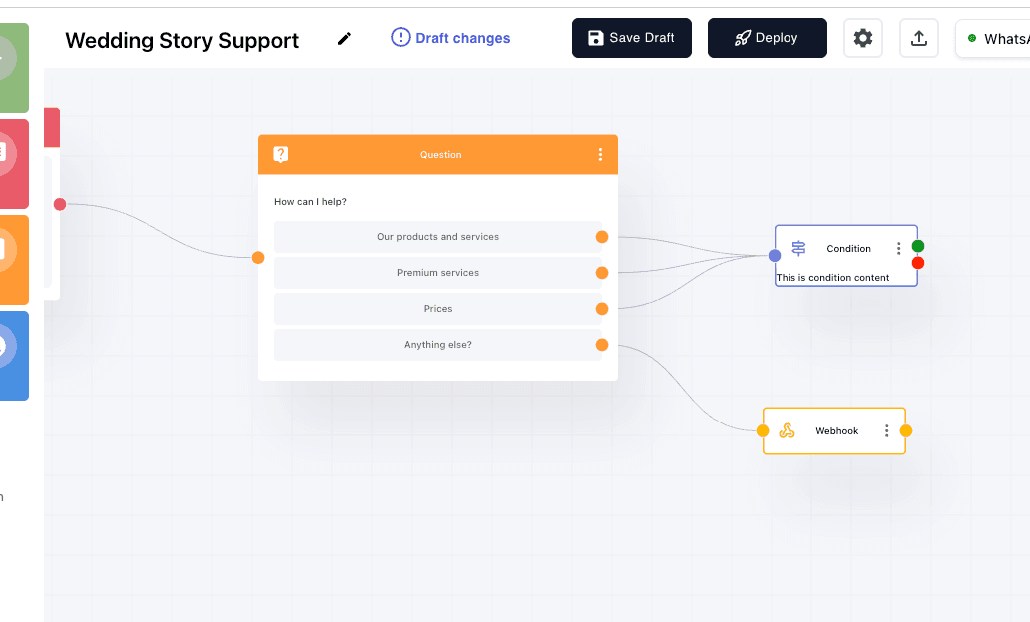
Task: Open the Webhook node three-dot menu
Action: (x=886, y=431)
